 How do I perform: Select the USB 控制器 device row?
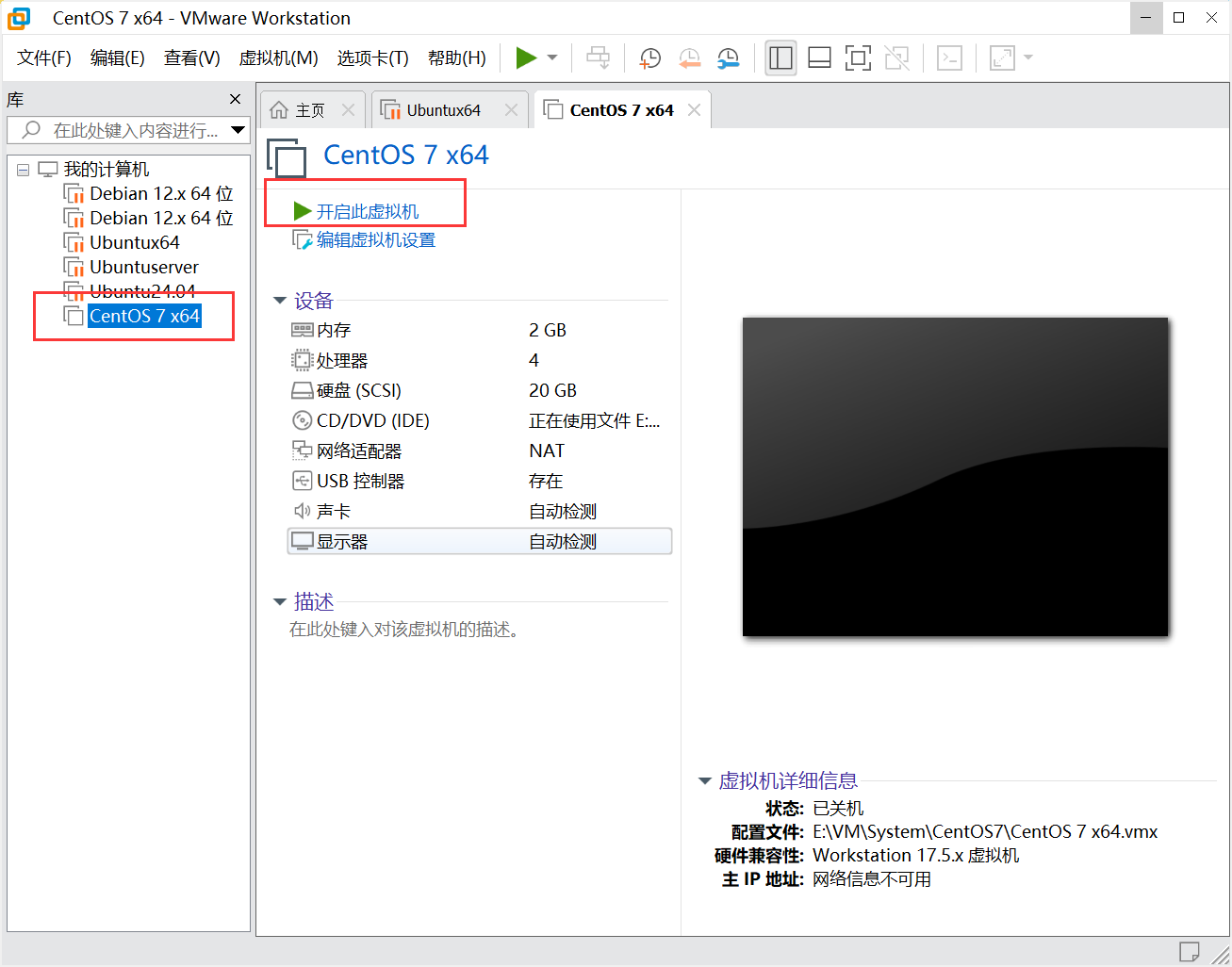pyautogui.click(x=479, y=481)
